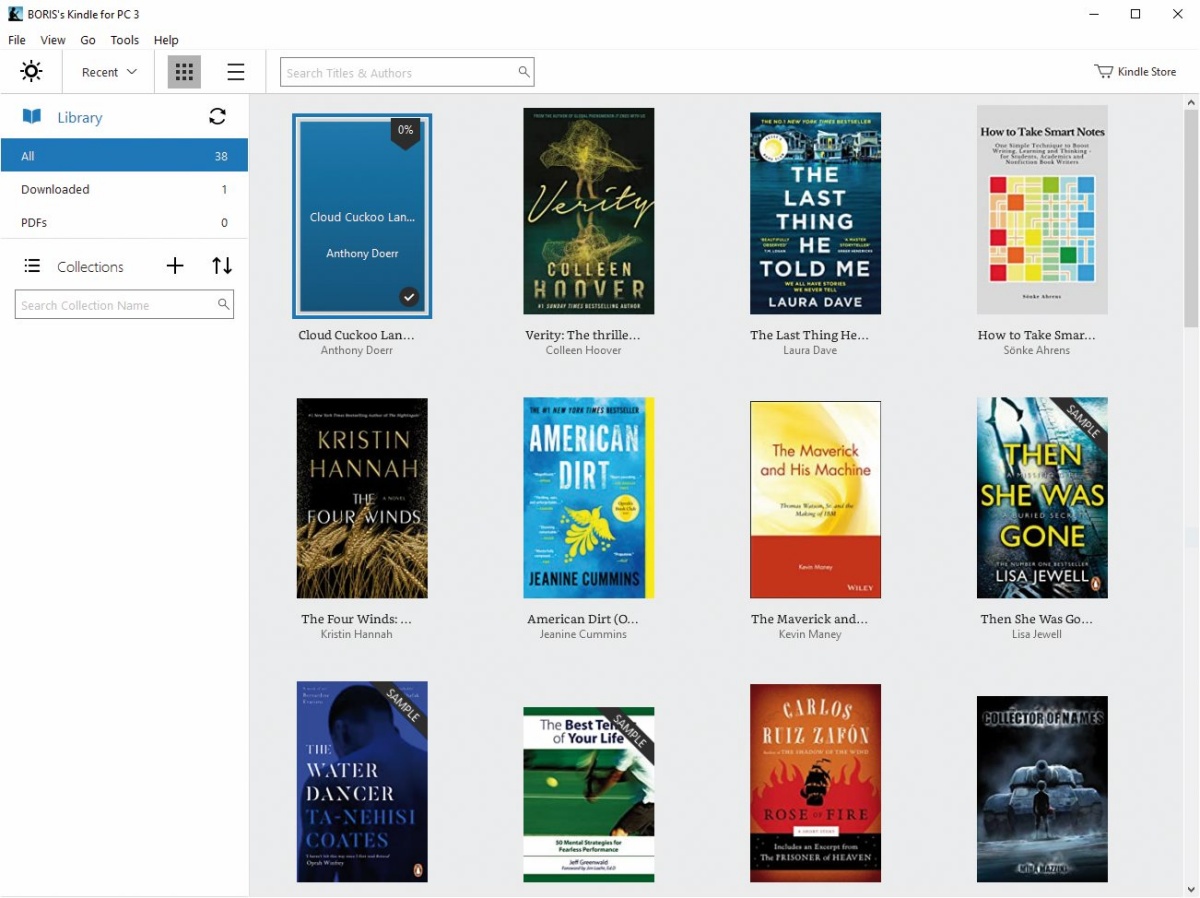Click the scrollbar up arrow
The width and height of the screenshot is (1200, 898).
1191,102
